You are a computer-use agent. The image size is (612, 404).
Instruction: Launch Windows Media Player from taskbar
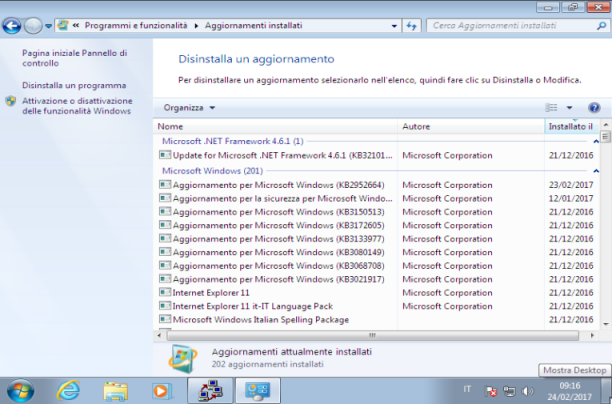162,391
